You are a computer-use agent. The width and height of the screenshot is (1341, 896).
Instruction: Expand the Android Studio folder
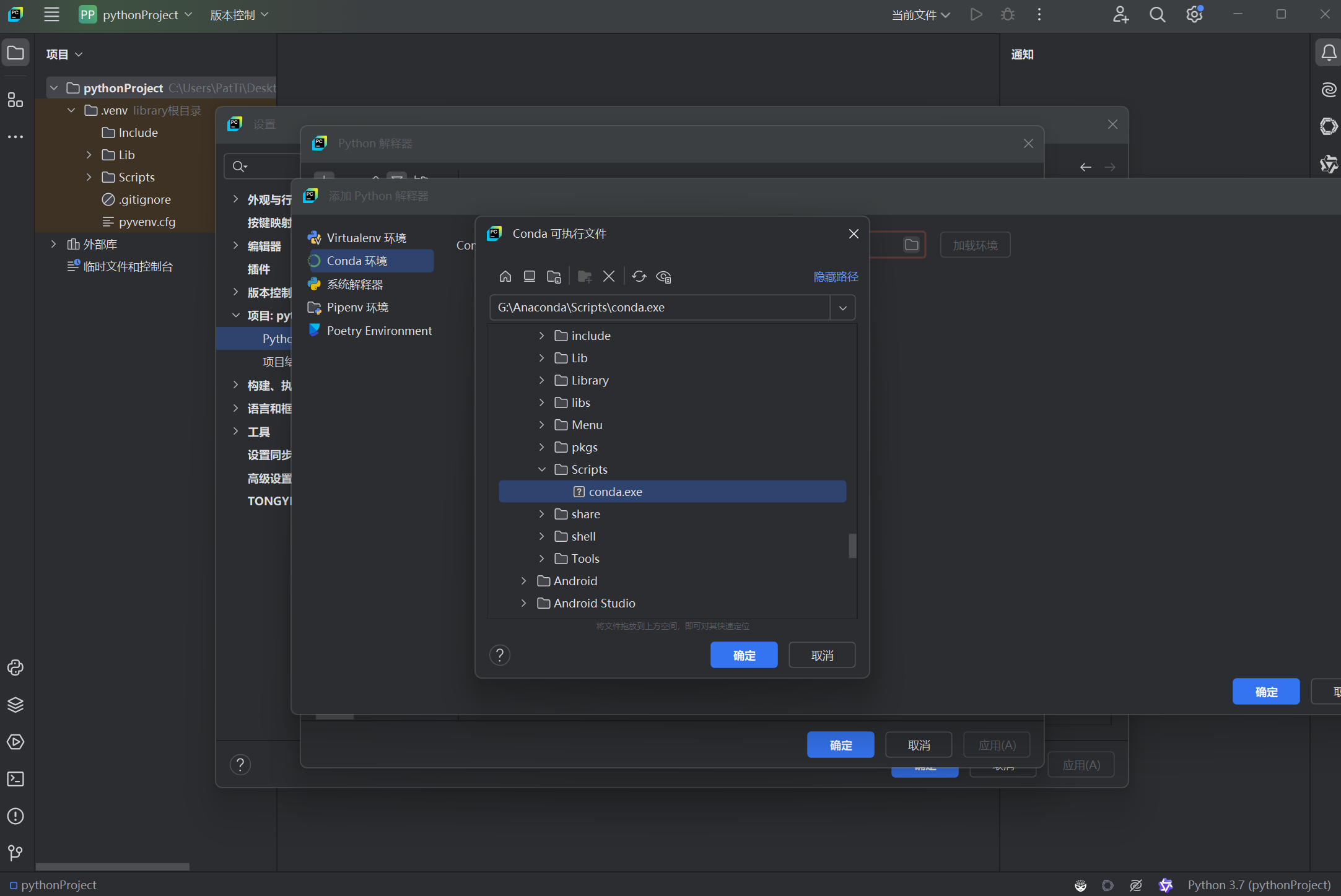(524, 603)
